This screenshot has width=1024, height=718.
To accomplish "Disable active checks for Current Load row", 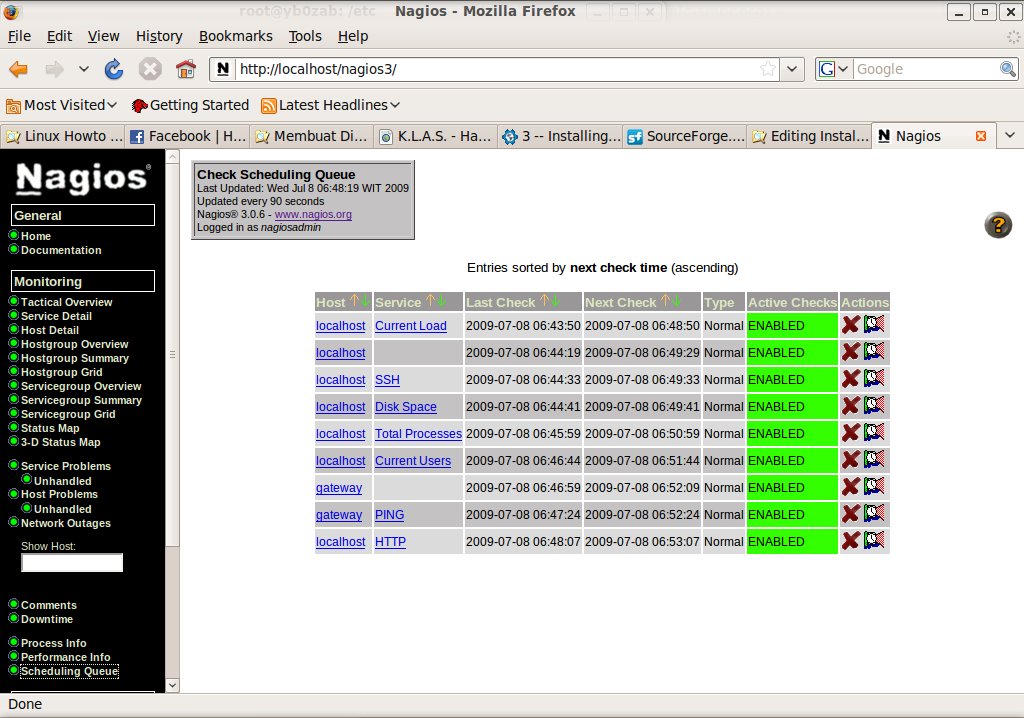I will tap(851, 325).
